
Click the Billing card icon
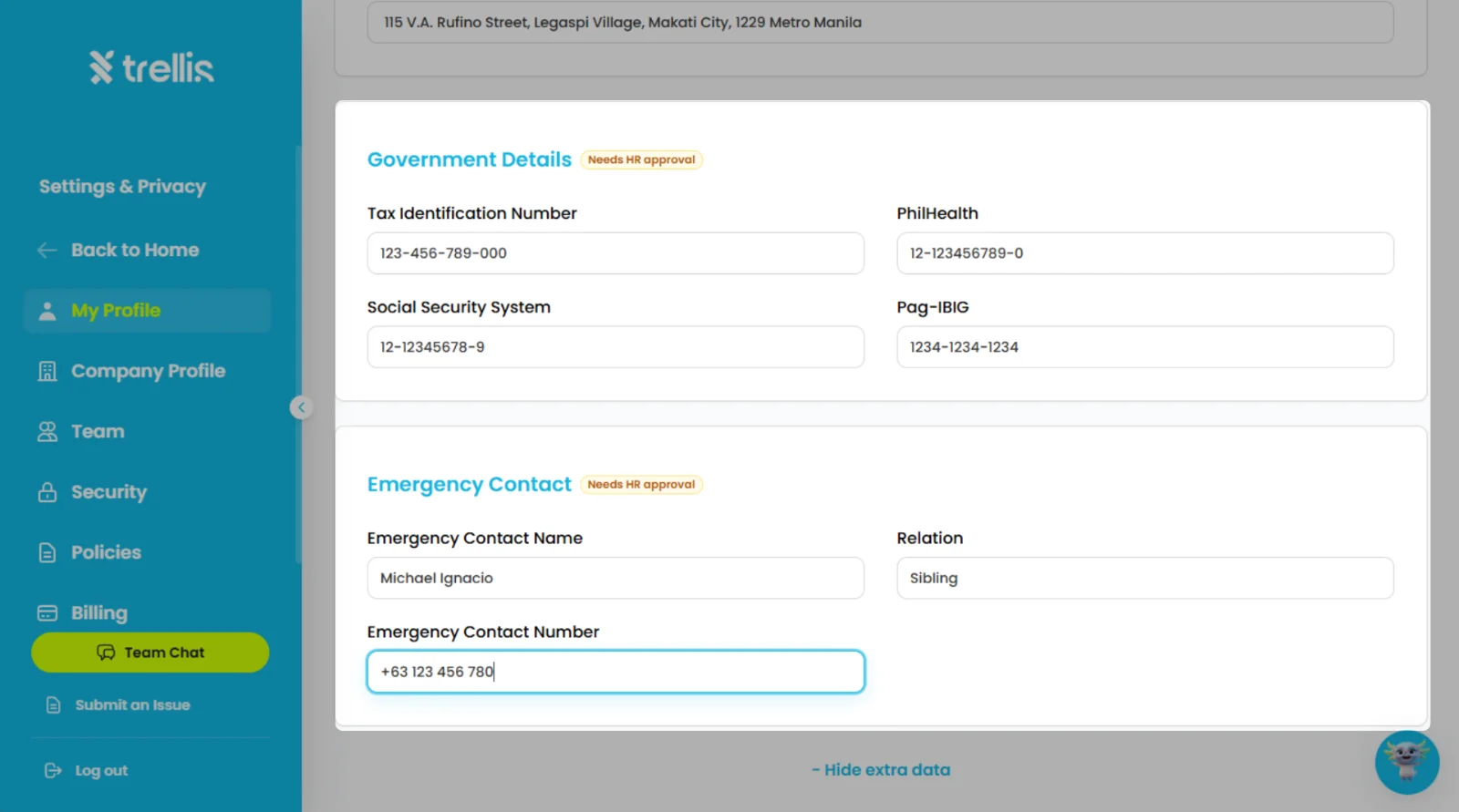pyautogui.click(x=47, y=613)
